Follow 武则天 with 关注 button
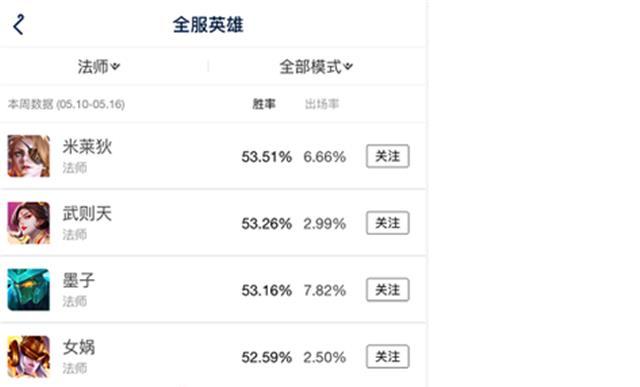 coord(388,223)
